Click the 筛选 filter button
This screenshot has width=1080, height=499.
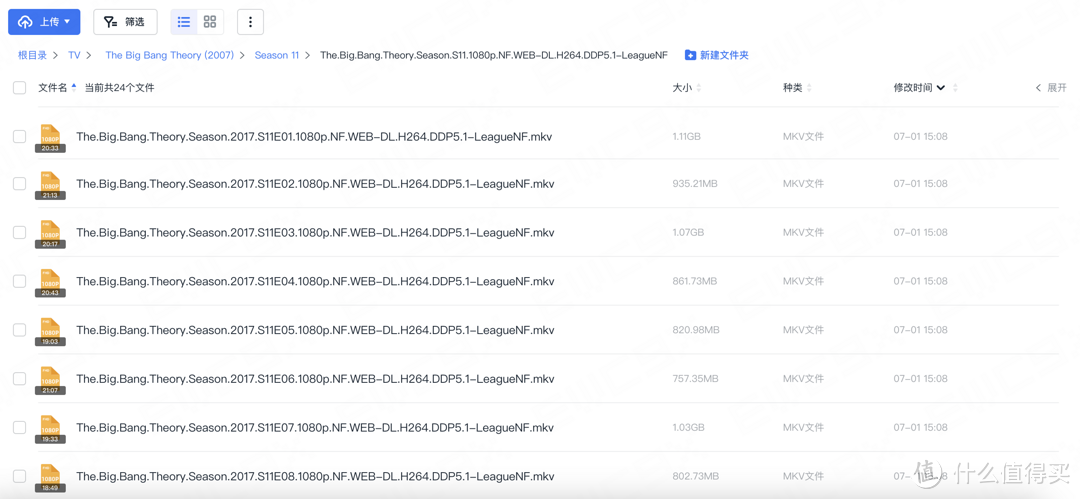point(125,22)
